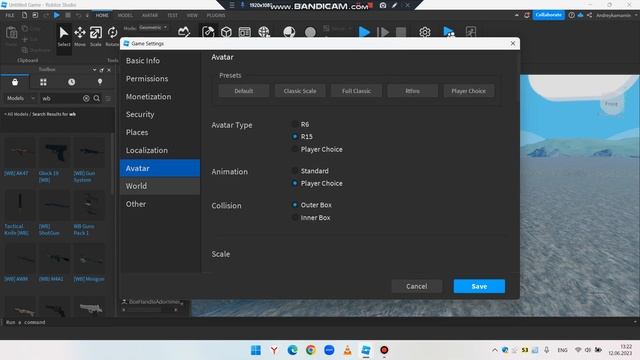Image resolution: width=640 pixels, height=360 pixels.
Task: Select the Rotate tool
Action: point(112,36)
